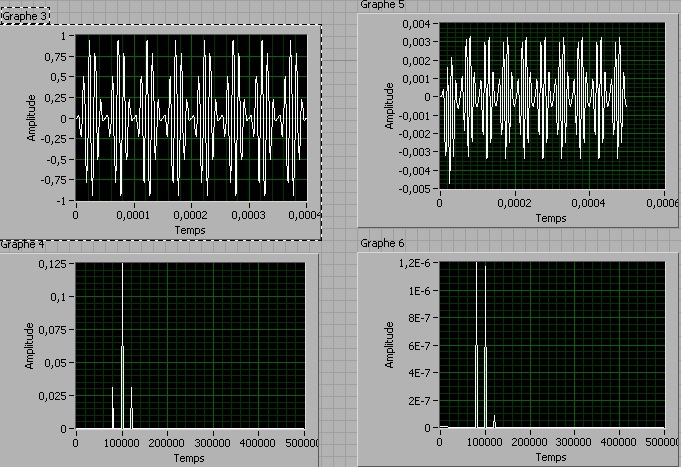This screenshot has height=467, width=681.
Task: Click the 0,0003 X-scale marker in Graphe 3
Action: [248, 215]
